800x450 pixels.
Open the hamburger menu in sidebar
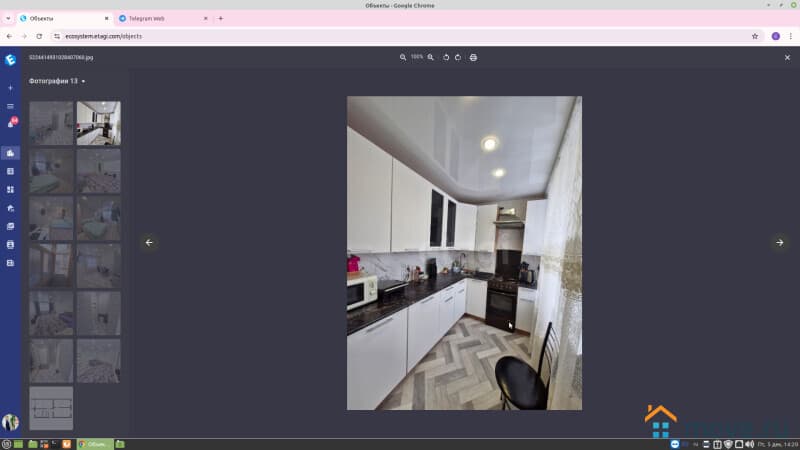pyautogui.click(x=11, y=106)
